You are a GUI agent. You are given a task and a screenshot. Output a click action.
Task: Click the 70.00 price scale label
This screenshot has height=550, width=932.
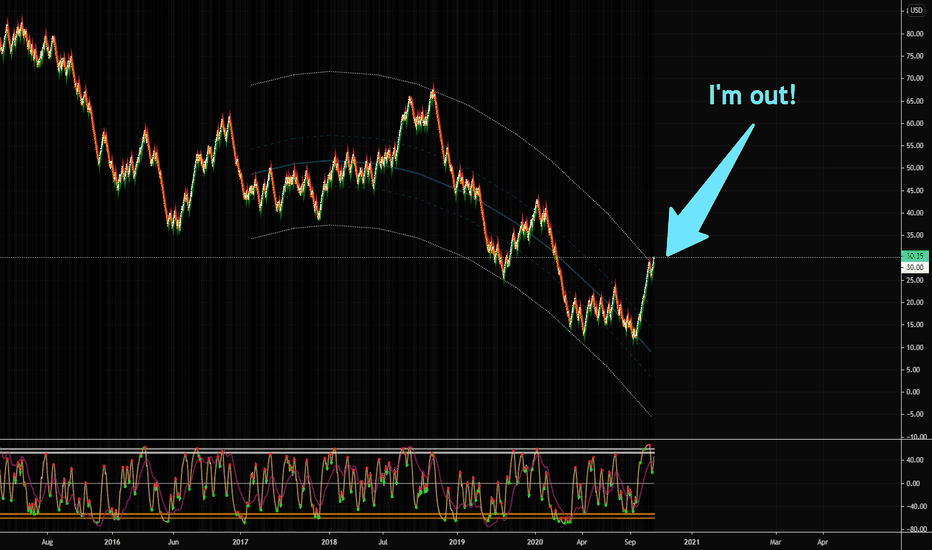pyautogui.click(x=915, y=78)
